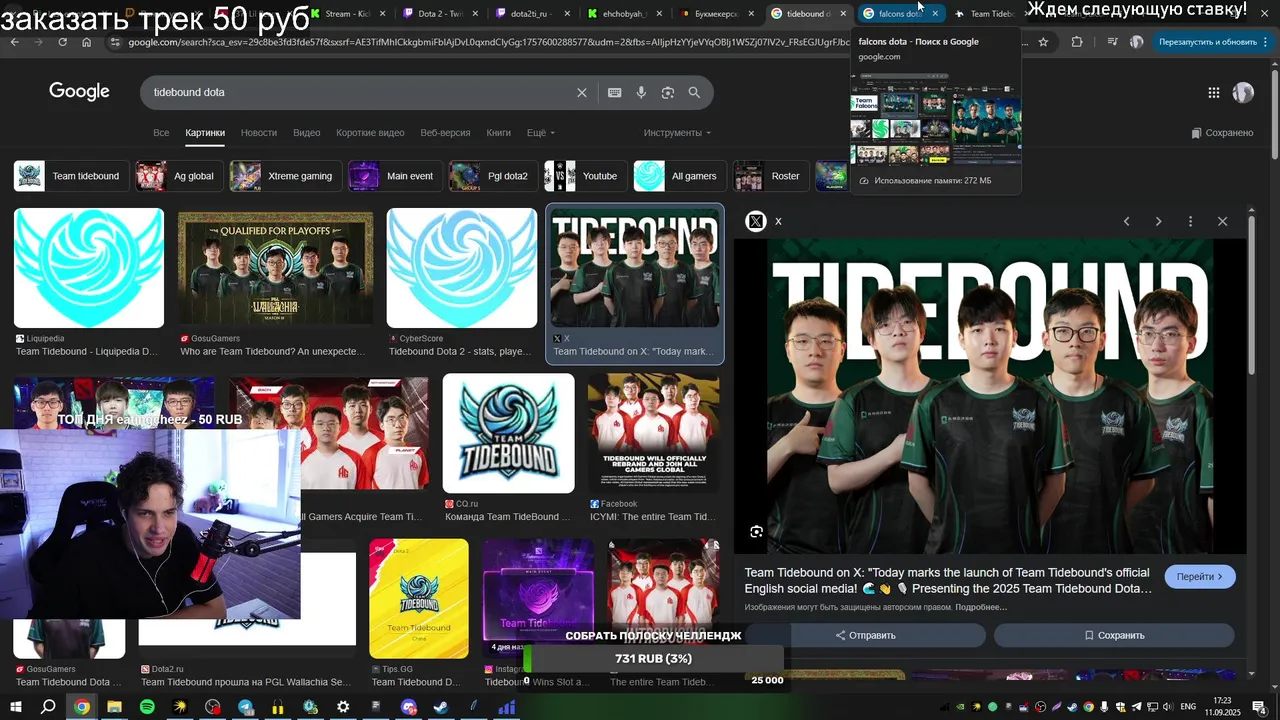
Task: Search by image with the Lens icon
Action: (x=668, y=92)
